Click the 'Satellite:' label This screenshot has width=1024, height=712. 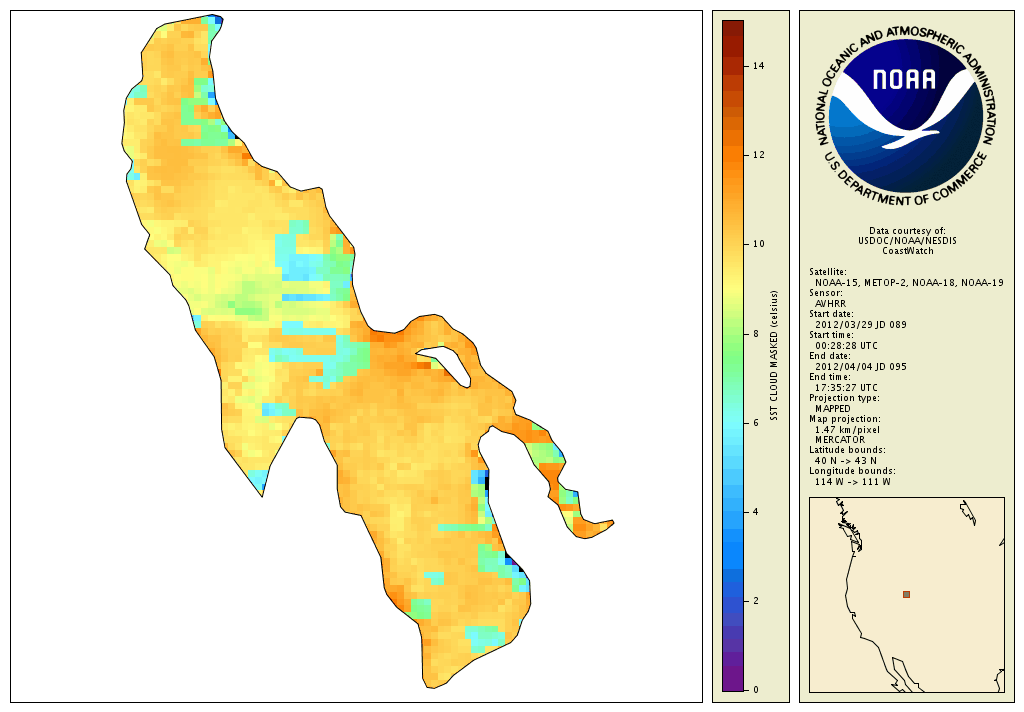827,272
